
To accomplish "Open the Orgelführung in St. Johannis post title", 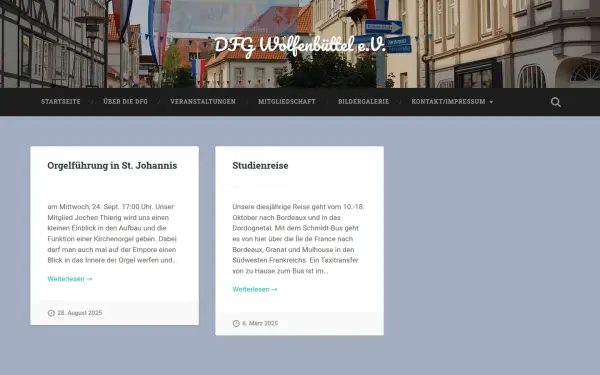I will coord(112,165).
